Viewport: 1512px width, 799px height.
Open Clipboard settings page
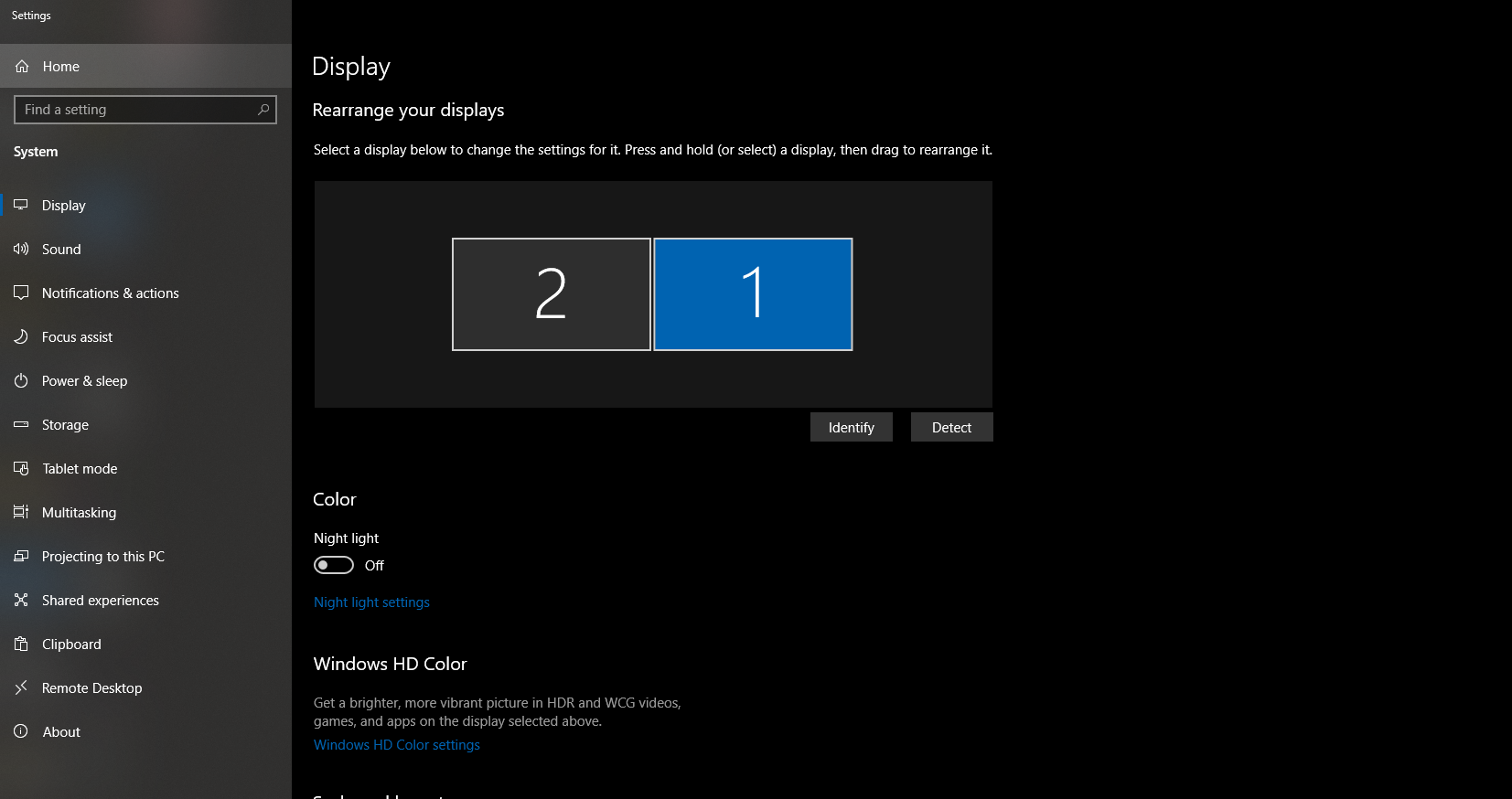(145, 645)
